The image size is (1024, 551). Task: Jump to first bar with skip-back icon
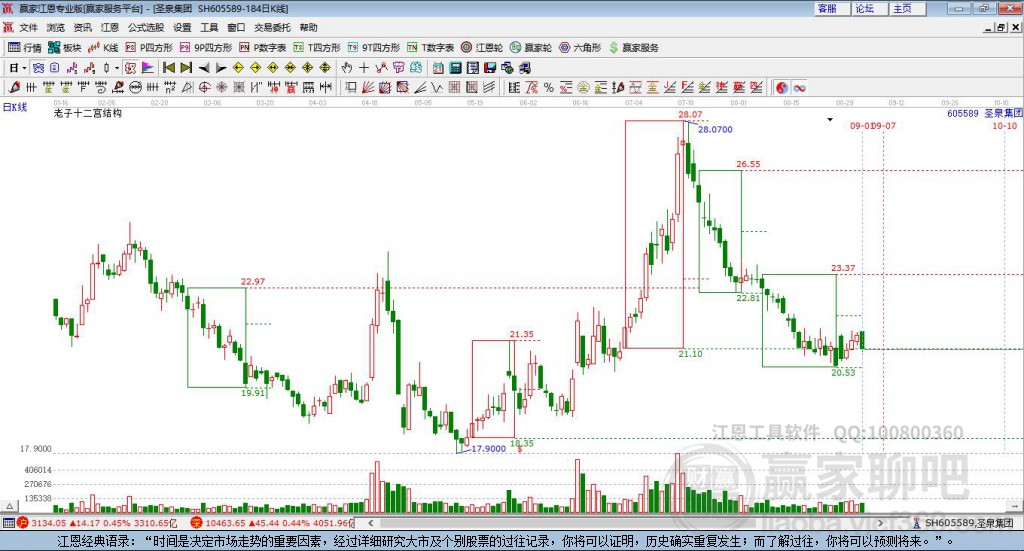pyautogui.click(x=168, y=68)
